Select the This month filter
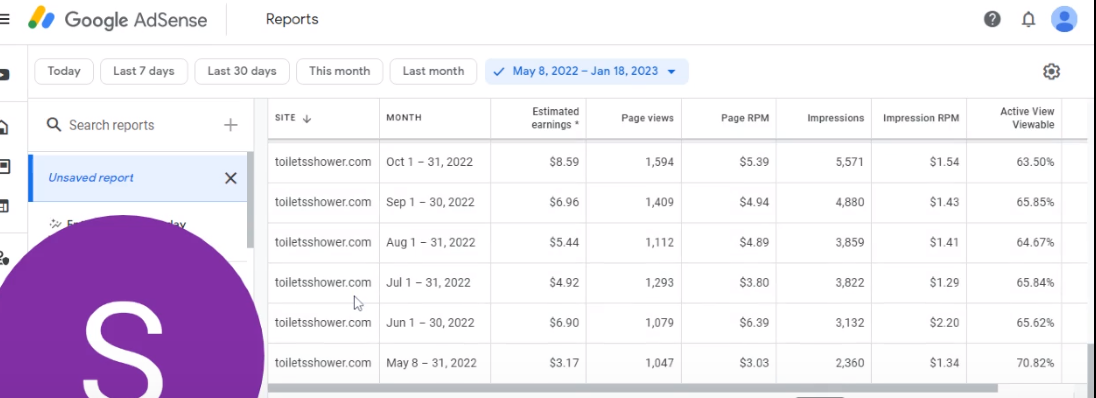The height and width of the screenshot is (398, 1096). [x=339, y=71]
